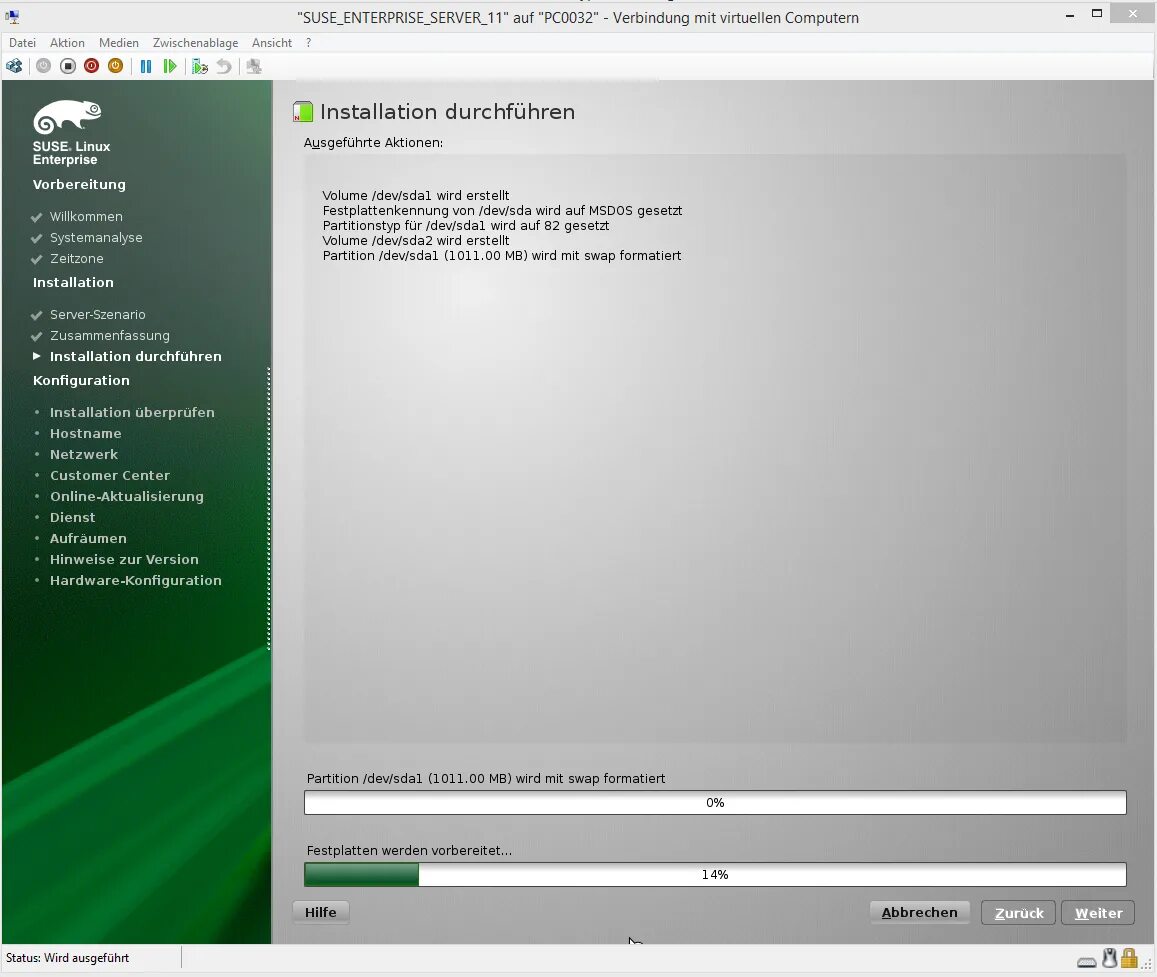Select the Hostname step
The image size is (1157, 977).
86,433
